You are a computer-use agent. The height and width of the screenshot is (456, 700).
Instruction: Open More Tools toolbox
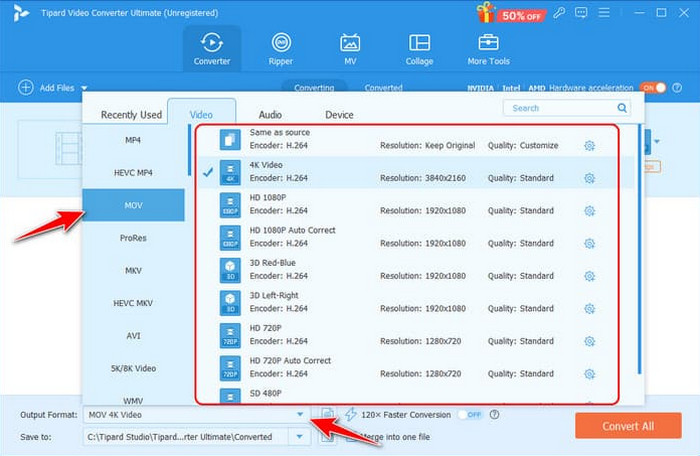tap(490, 48)
